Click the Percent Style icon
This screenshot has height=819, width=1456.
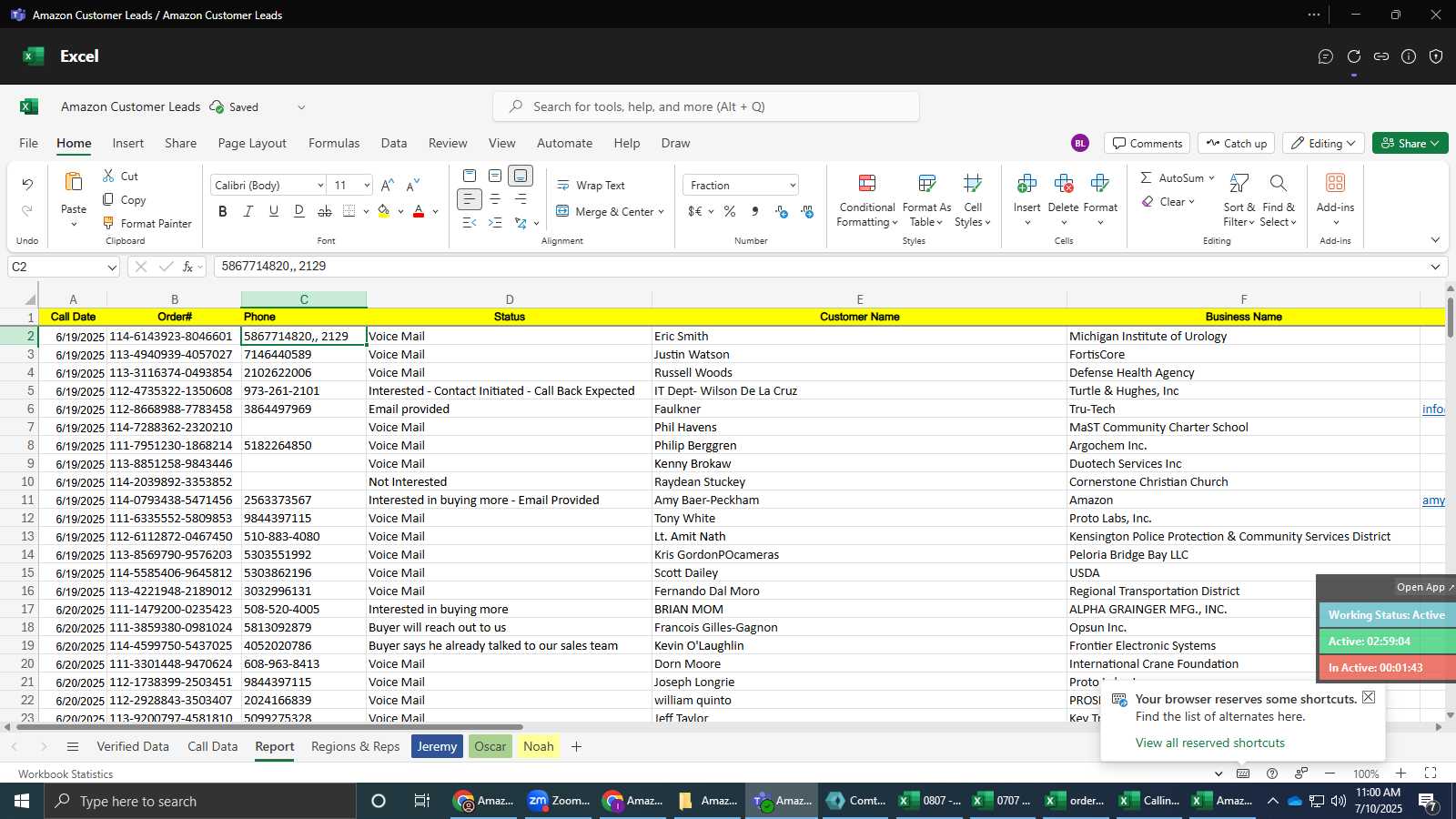pyautogui.click(x=730, y=211)
